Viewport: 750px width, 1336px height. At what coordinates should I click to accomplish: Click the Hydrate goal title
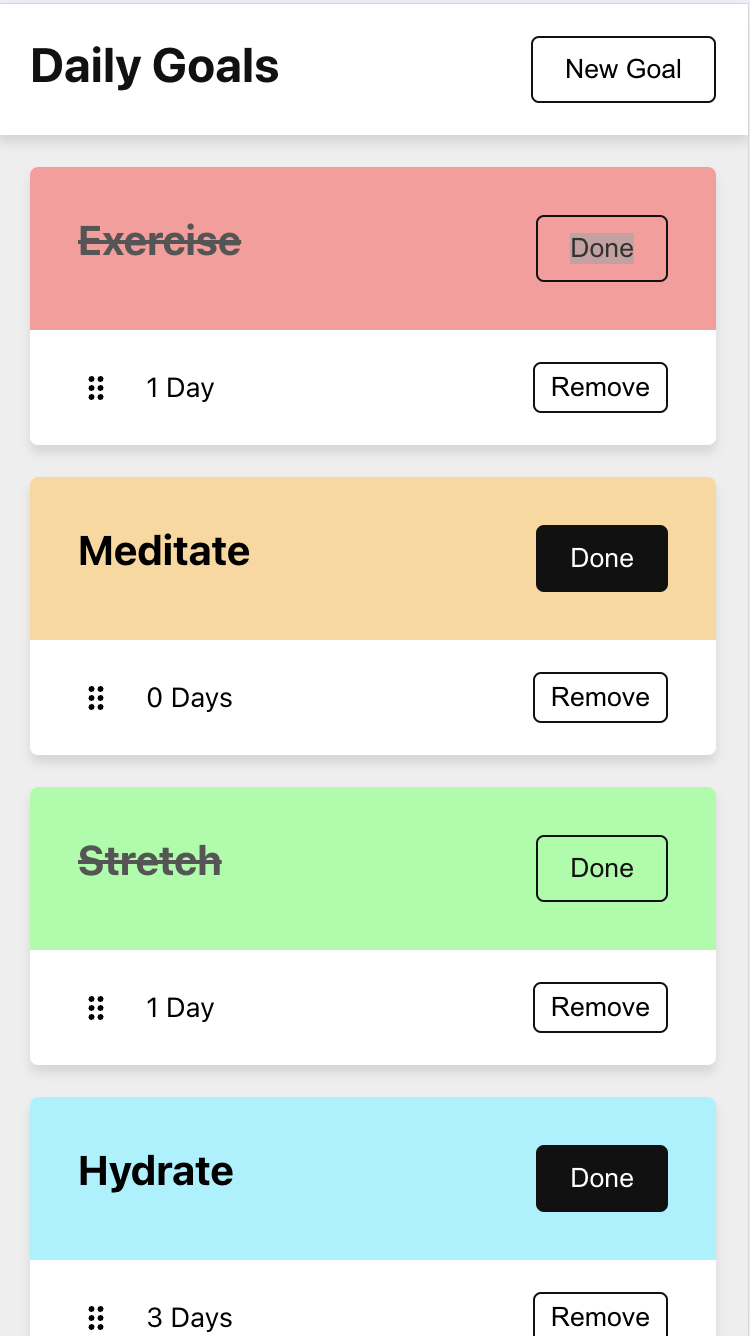click(x=156, y=1172)
